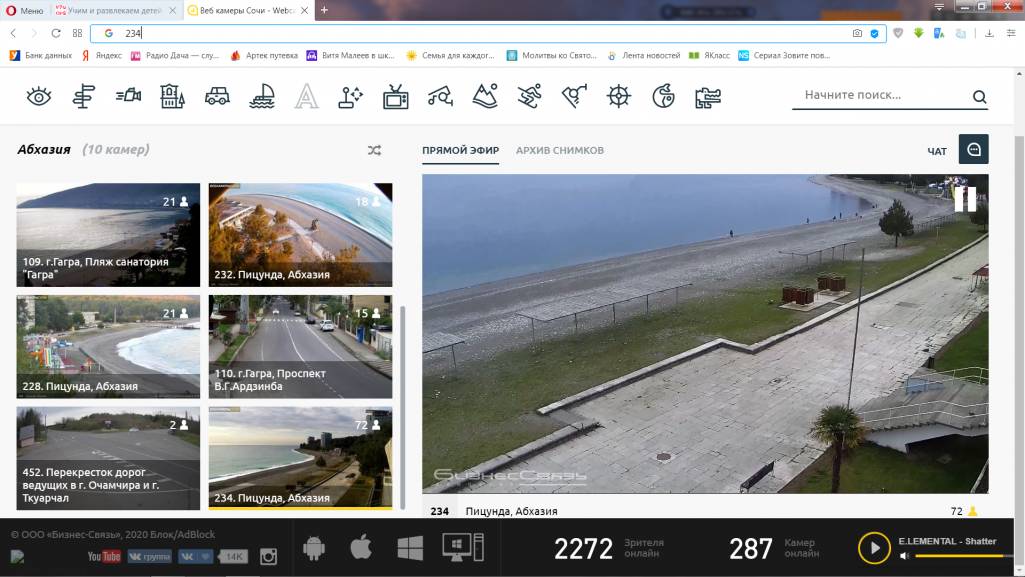Open camera 110 Проспект Ардзинба thumbnail
This screenshot has width=1025, height=577.
point(300,347)
